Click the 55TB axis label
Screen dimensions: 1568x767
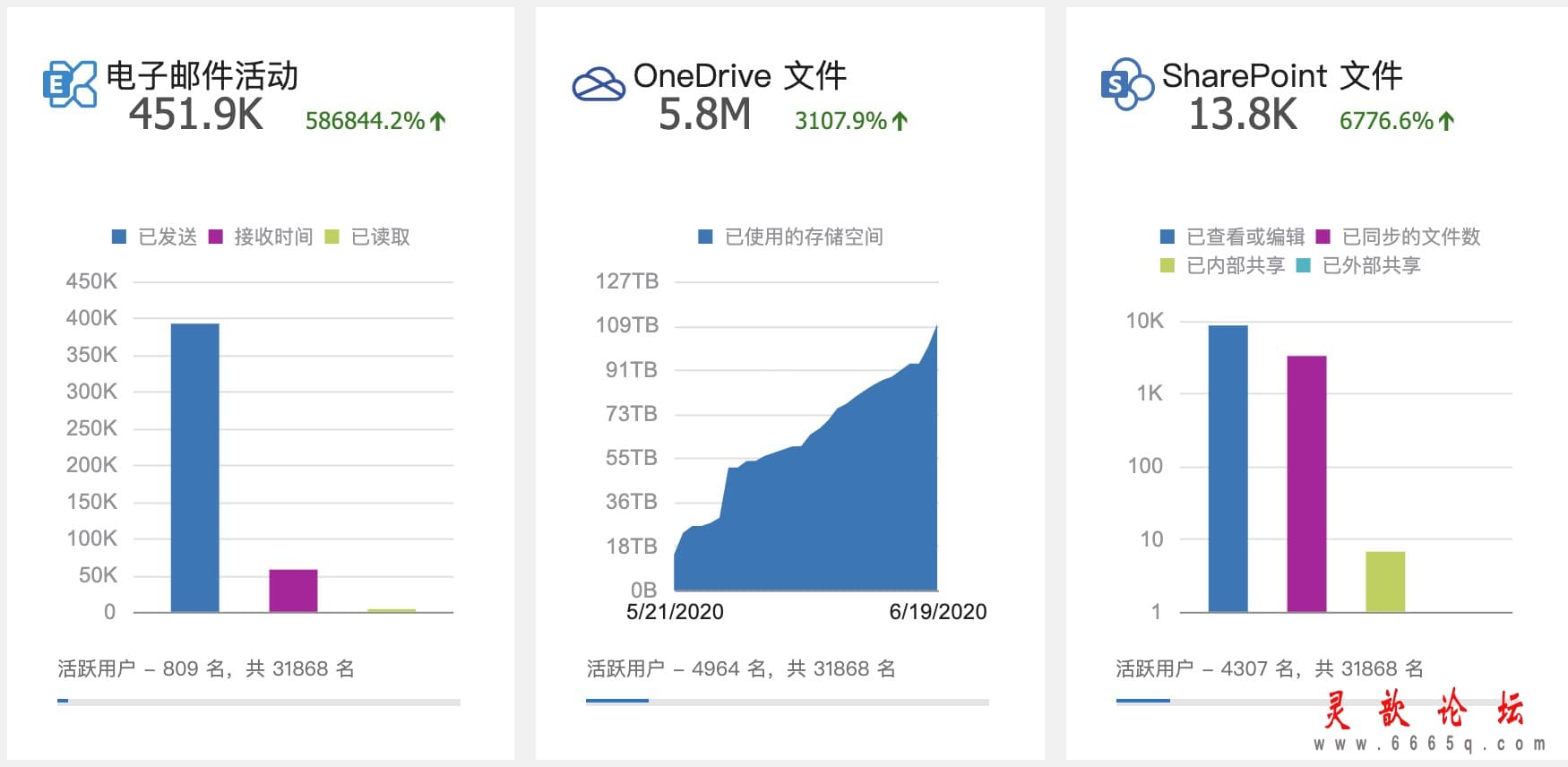pos(632,458)
